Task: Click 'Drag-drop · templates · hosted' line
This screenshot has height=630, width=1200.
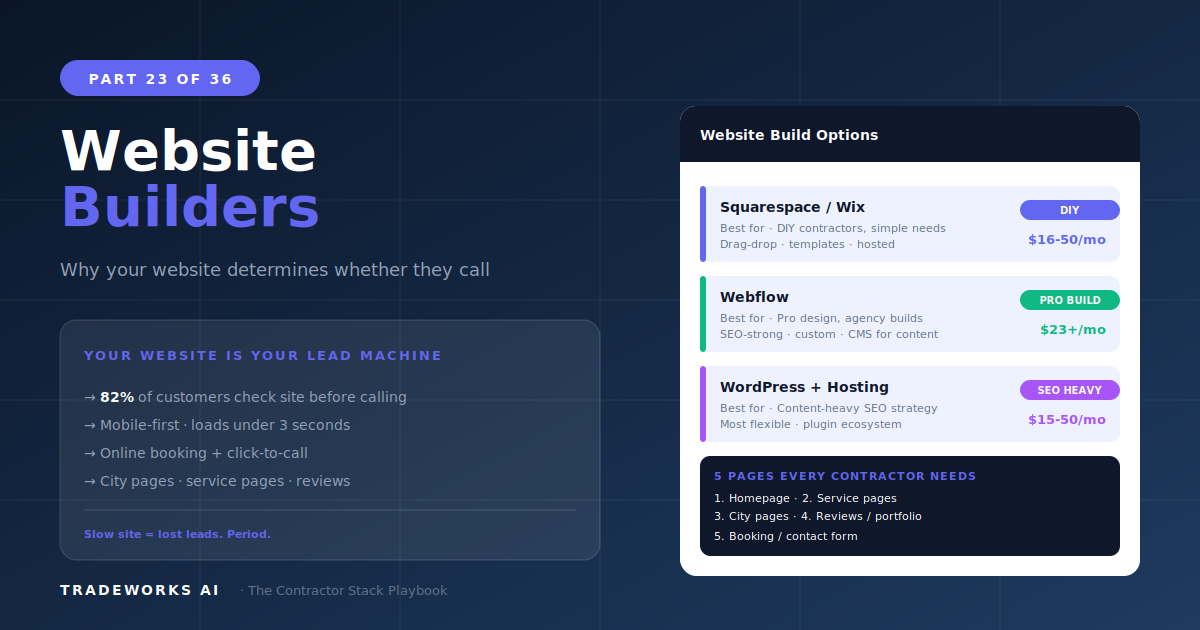Action: [x=807, y=244]
